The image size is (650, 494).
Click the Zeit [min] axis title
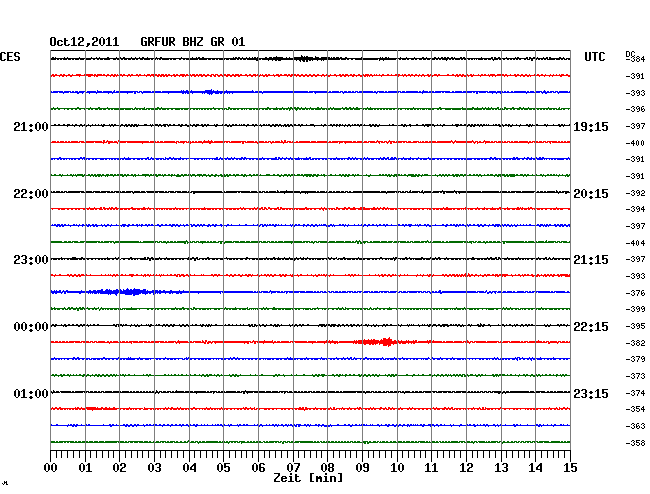(x=308, y=478)
